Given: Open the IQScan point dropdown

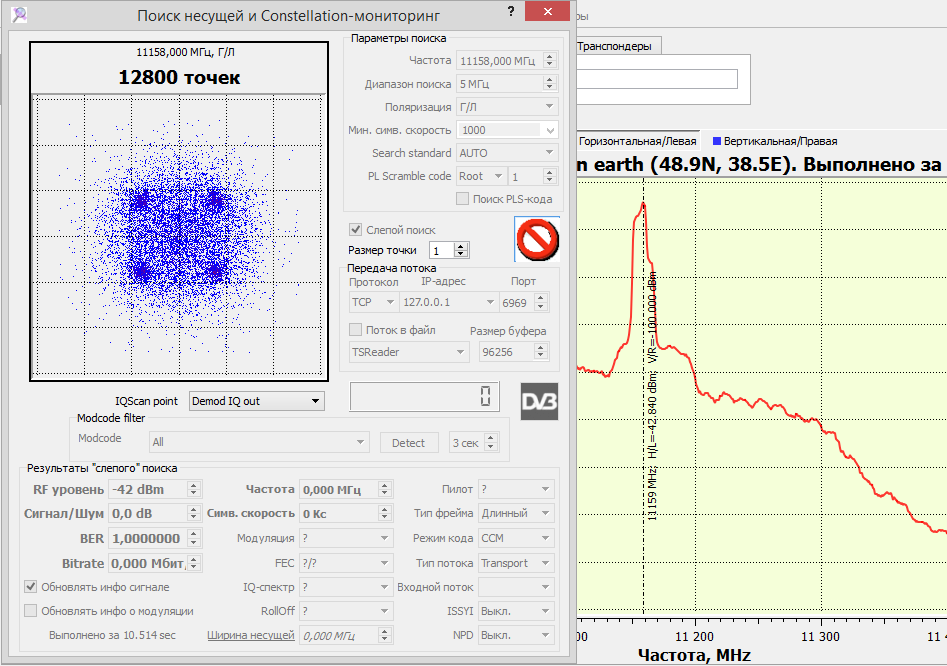Looking at the screenshot, I should coord(257,401).
